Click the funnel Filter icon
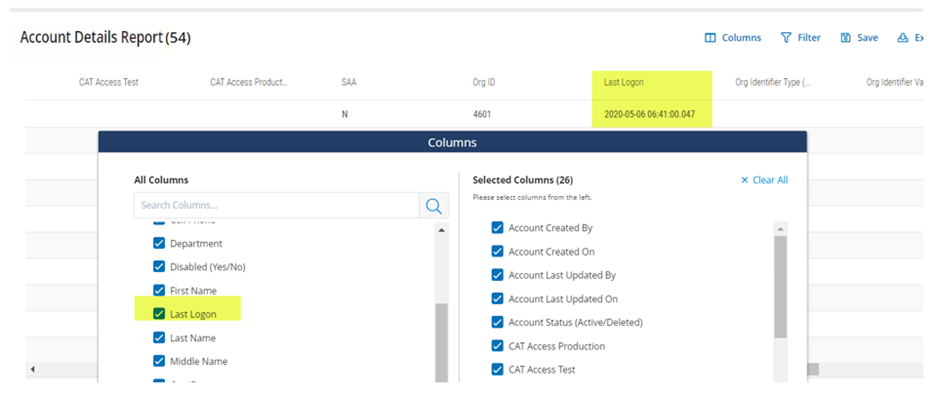The image size is (936, 396). pos(786,38)
